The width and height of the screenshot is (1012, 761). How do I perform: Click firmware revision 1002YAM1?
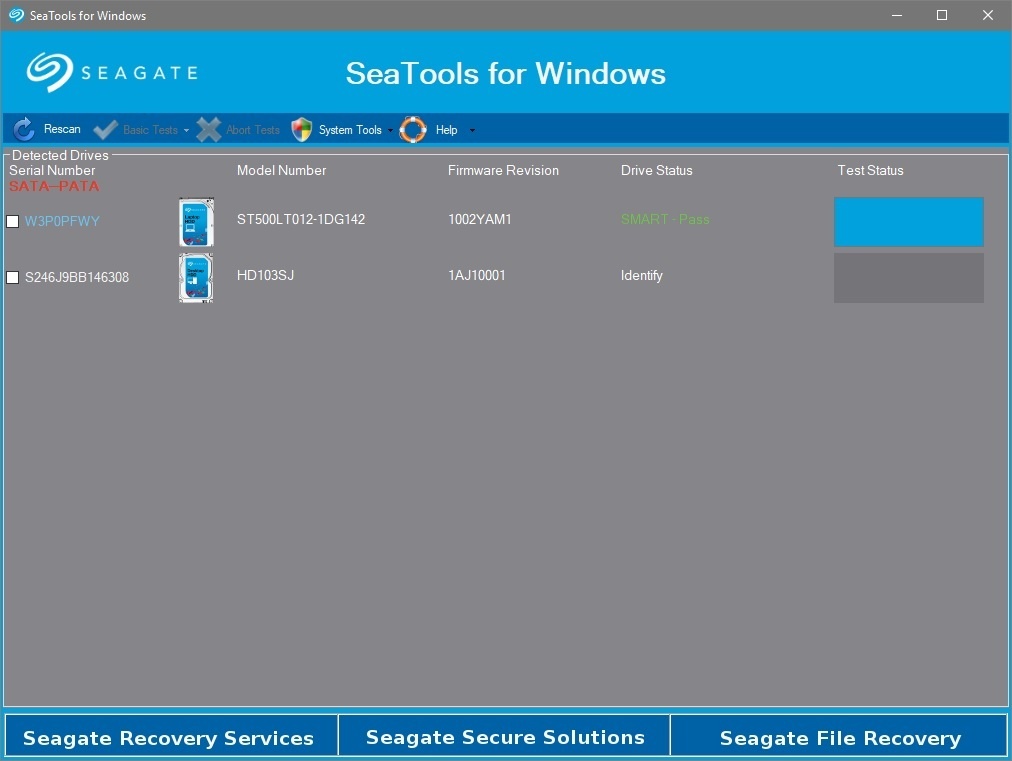pyautogui.click(x=480, y=219)
